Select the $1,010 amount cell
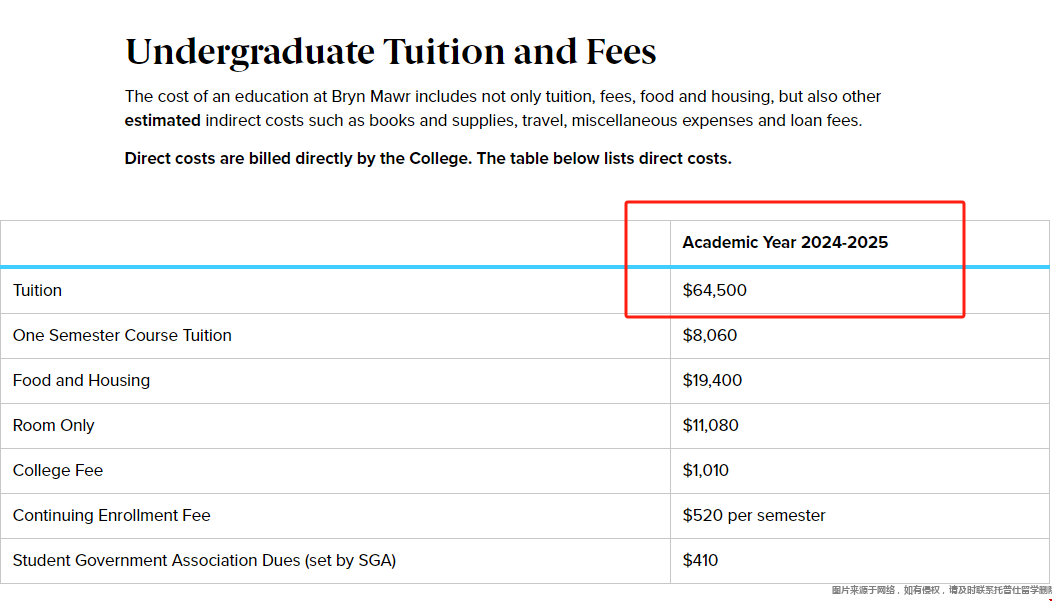Screen dimensions: 1052x601 (x=706, y=470)
